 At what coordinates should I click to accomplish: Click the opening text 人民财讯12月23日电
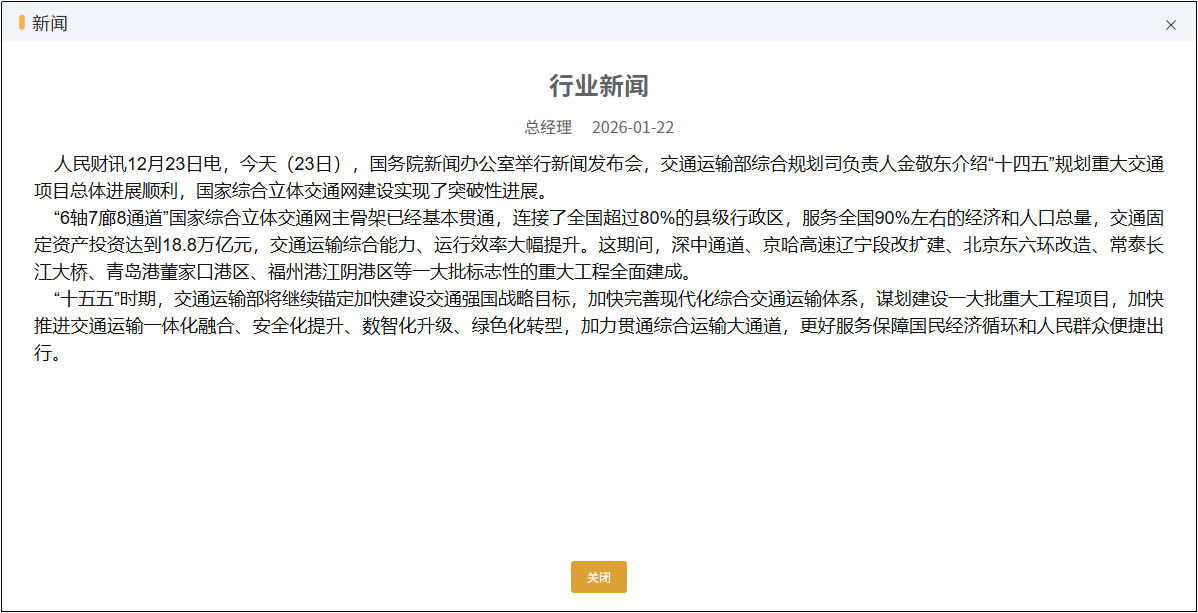139,164
